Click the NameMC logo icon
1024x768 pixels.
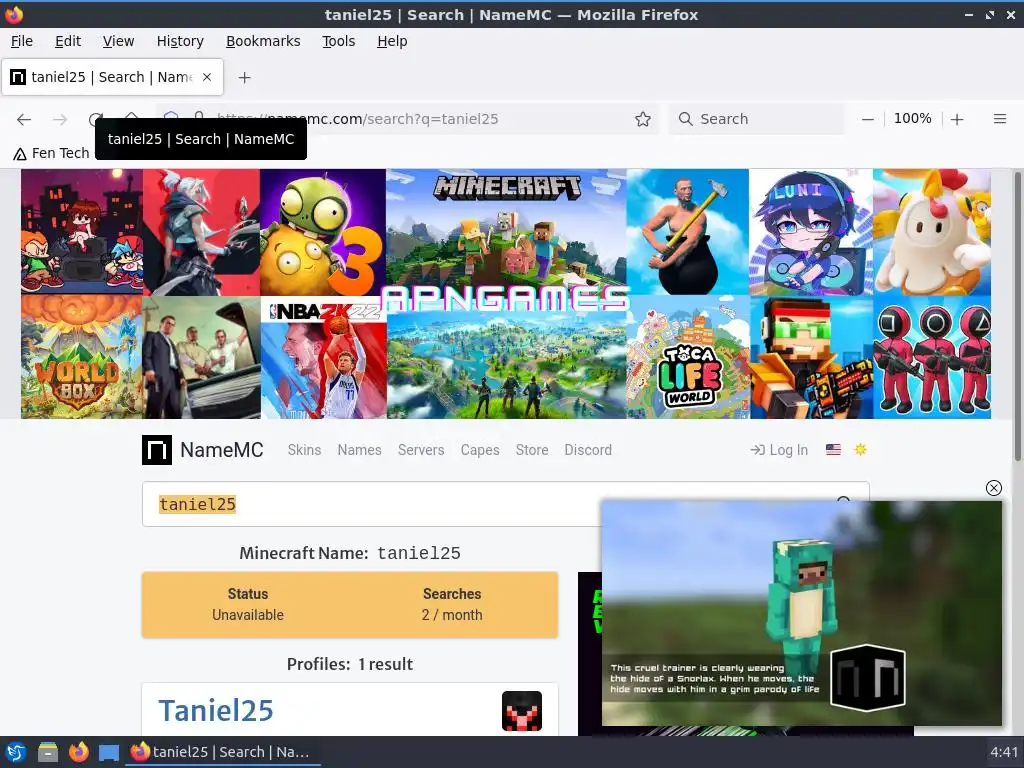click(157, 450)
